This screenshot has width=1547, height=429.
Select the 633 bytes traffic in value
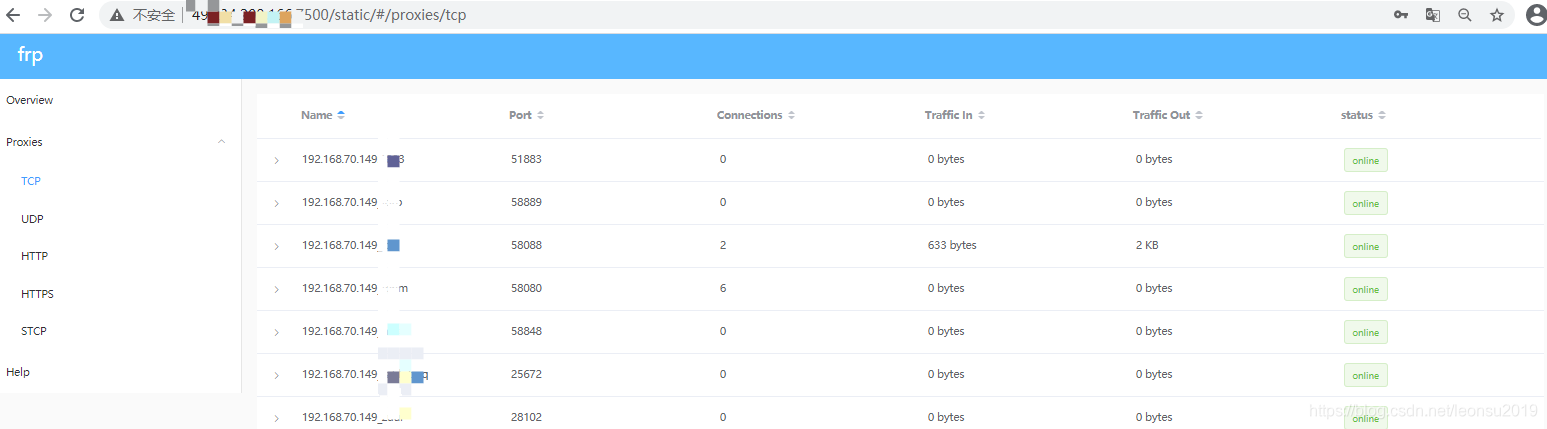952,245
